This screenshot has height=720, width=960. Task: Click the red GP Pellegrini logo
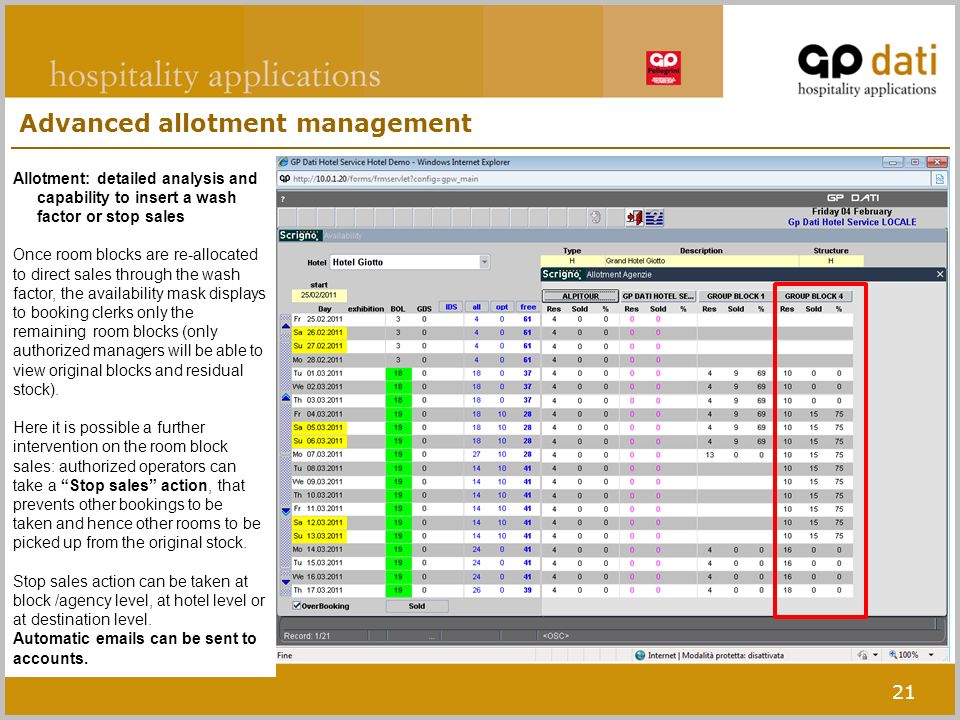tap(663, 67)
